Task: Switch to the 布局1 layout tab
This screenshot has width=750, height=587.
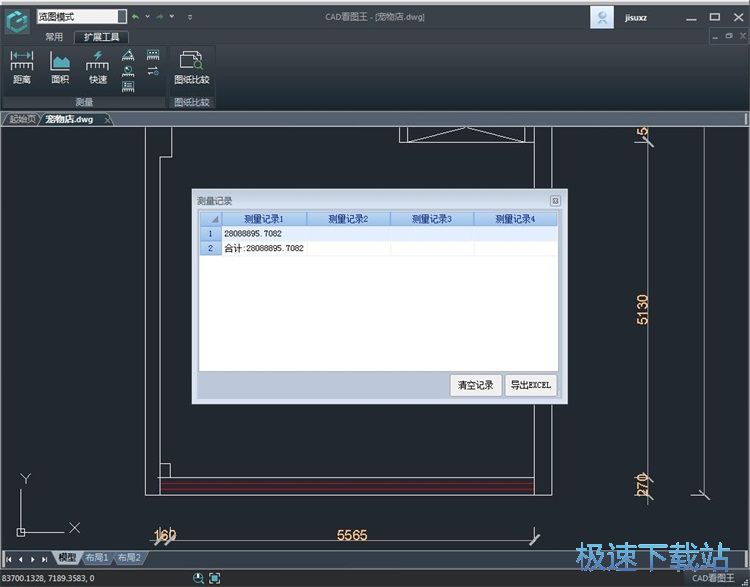Action: tap(97, 558)
